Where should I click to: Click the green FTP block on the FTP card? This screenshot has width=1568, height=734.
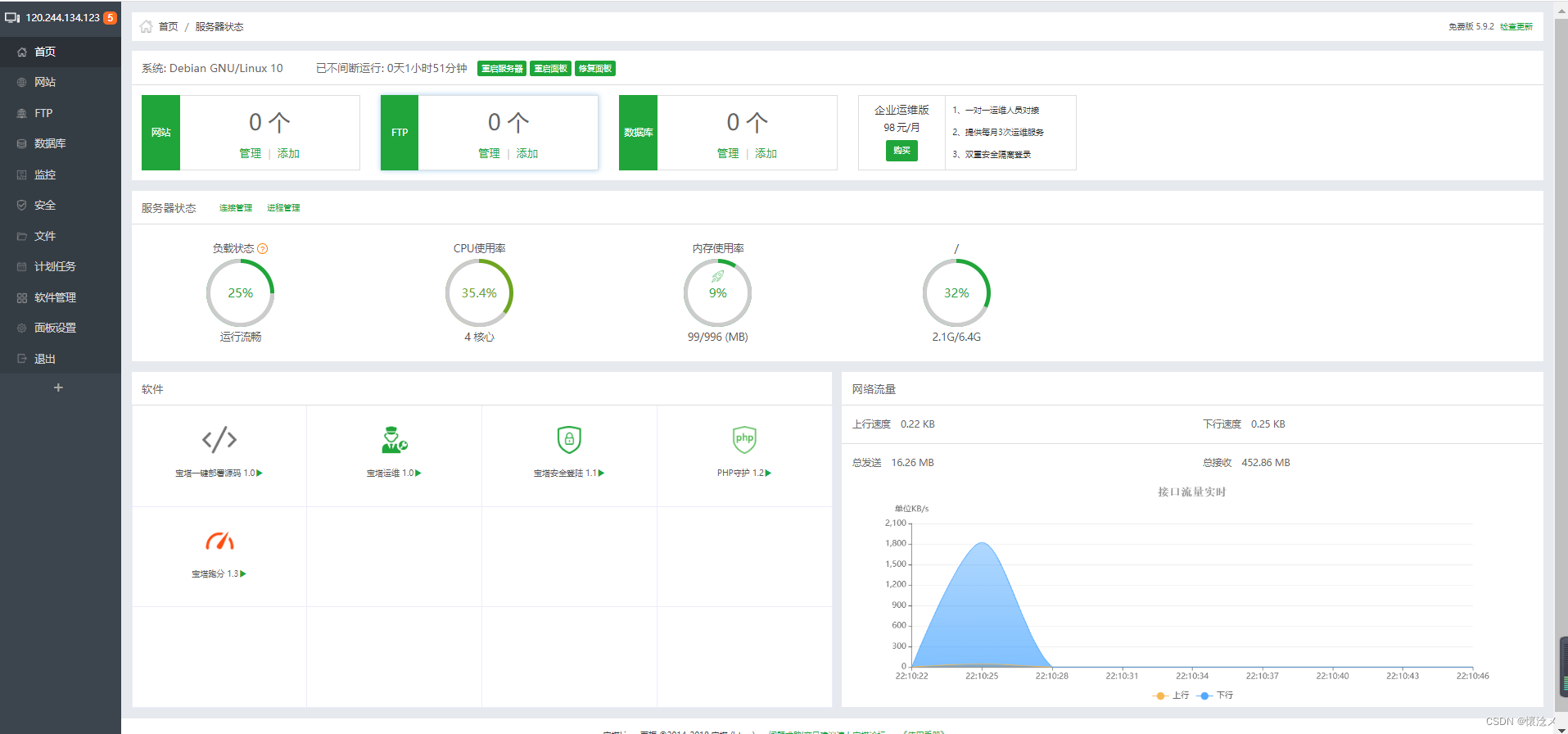(400, 133)
